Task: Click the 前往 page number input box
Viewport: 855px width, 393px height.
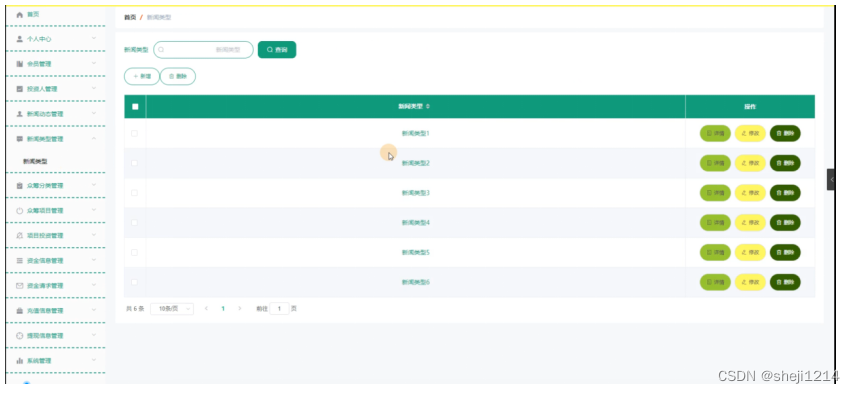Action: (x=279, y=309)
